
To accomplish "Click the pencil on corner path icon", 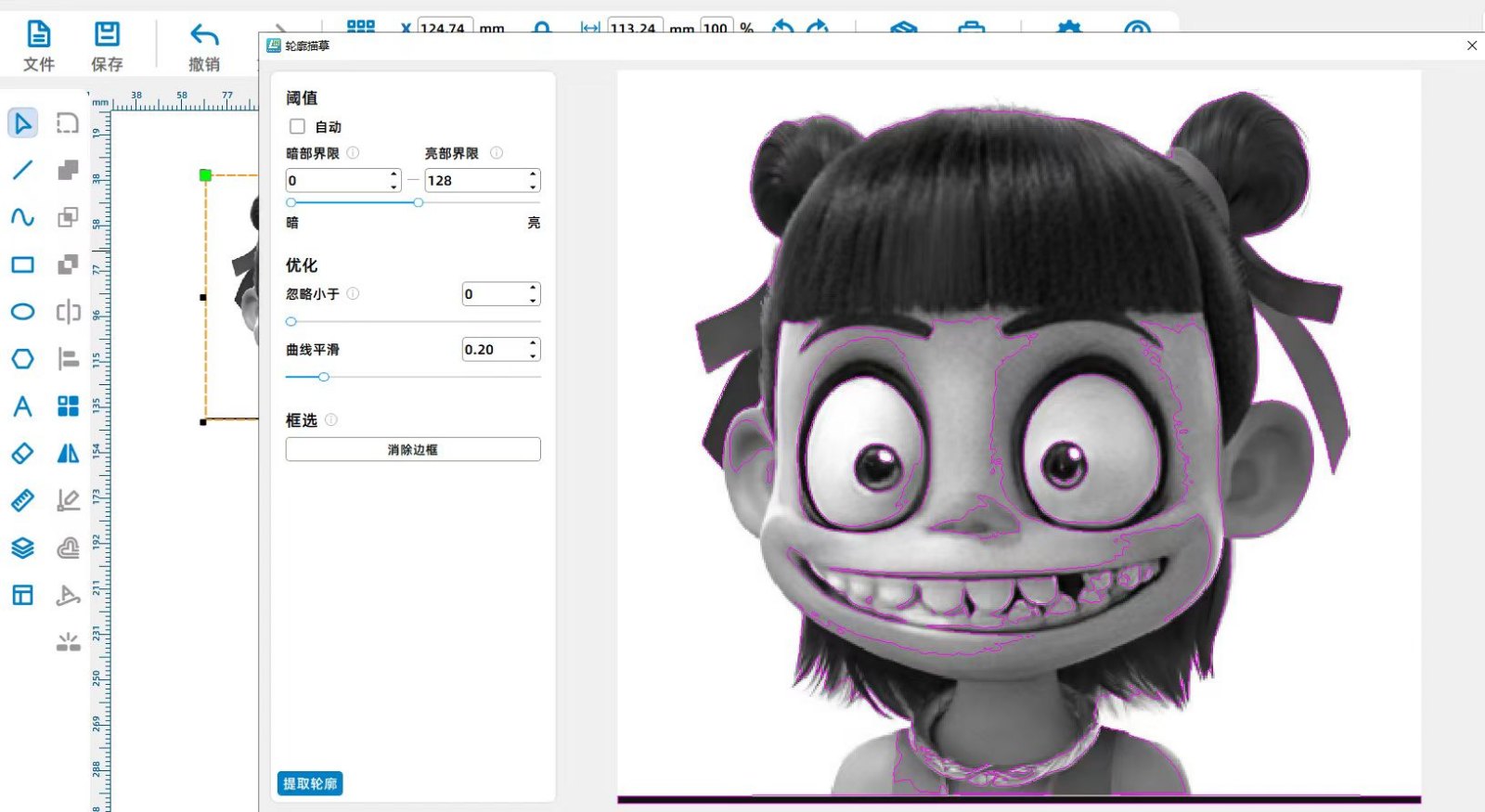I will 68,500.
